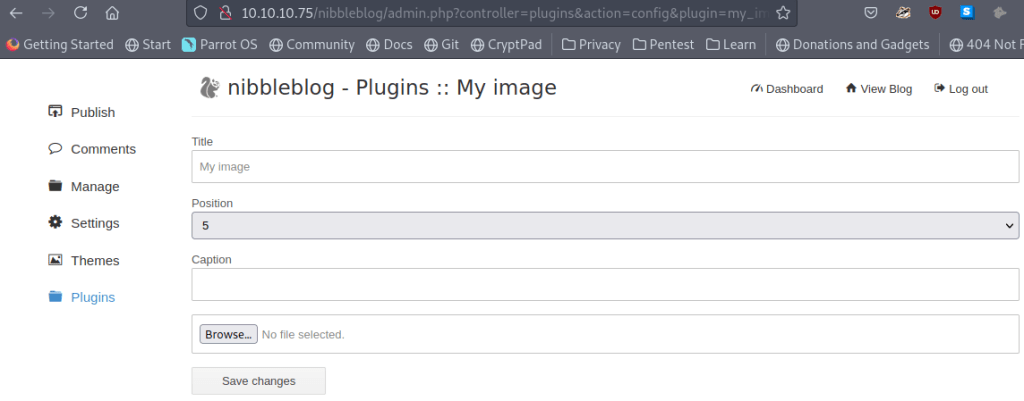Click the Manage folder icon
The width and height of the screenshot is (1024, 401).
point(56,186)
